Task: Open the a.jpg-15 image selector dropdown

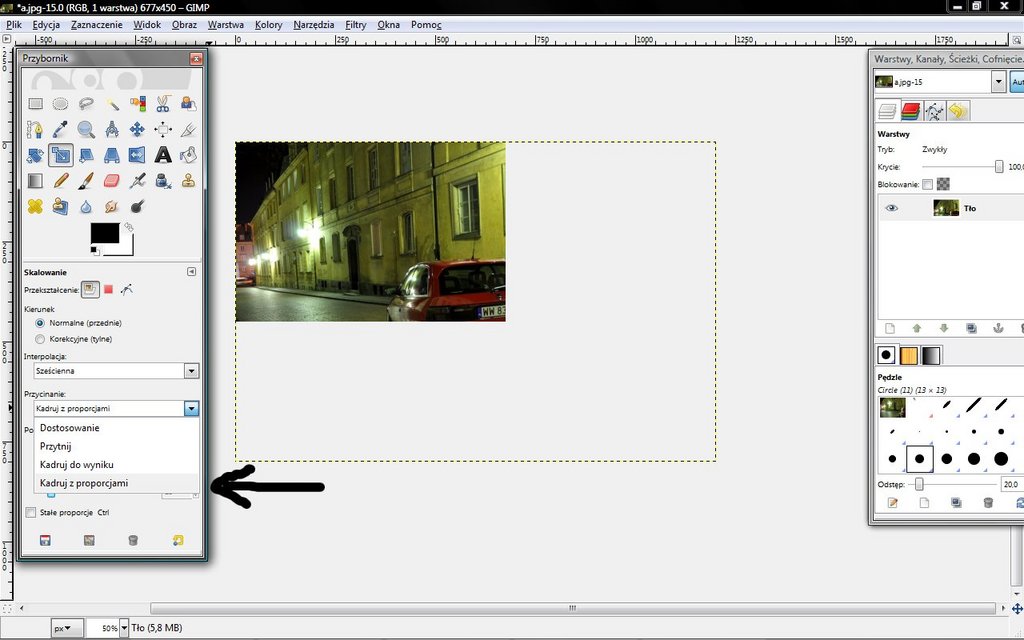Action: [x=998, y=82]
